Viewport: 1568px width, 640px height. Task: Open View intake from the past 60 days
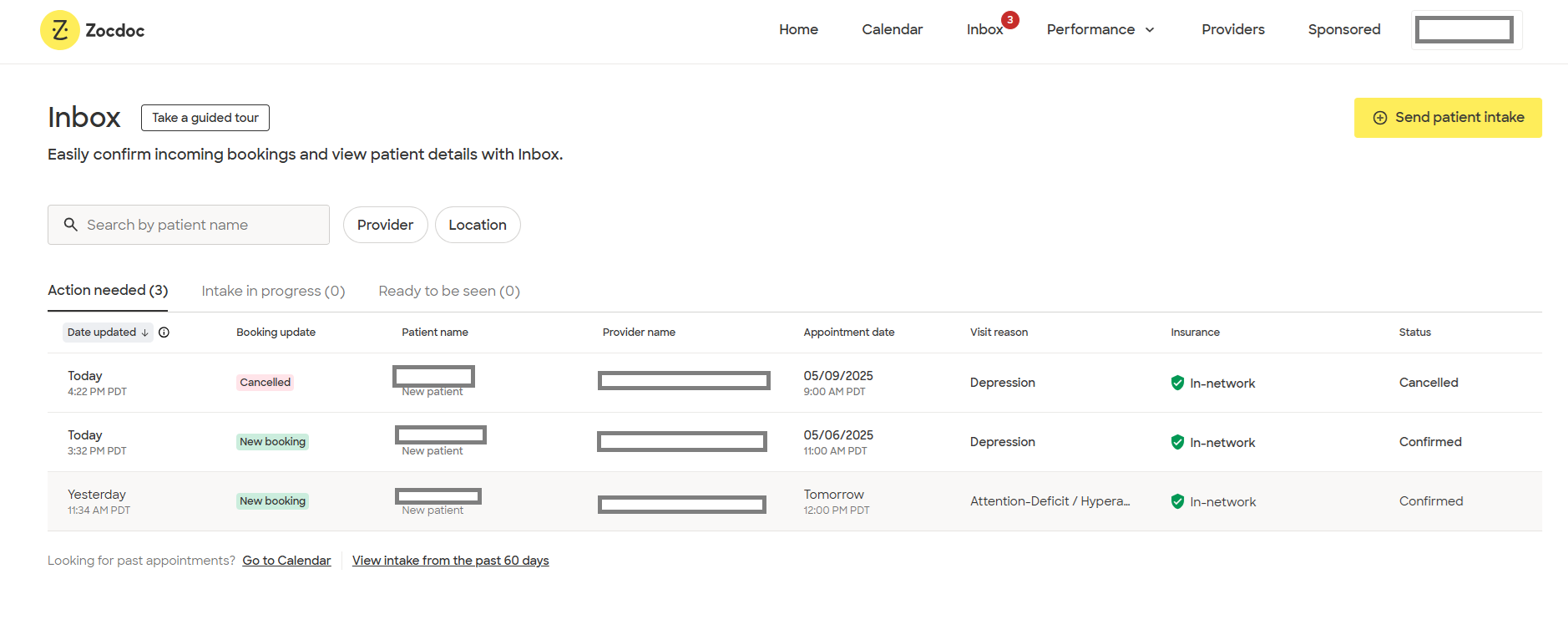[x=450, y=561]
